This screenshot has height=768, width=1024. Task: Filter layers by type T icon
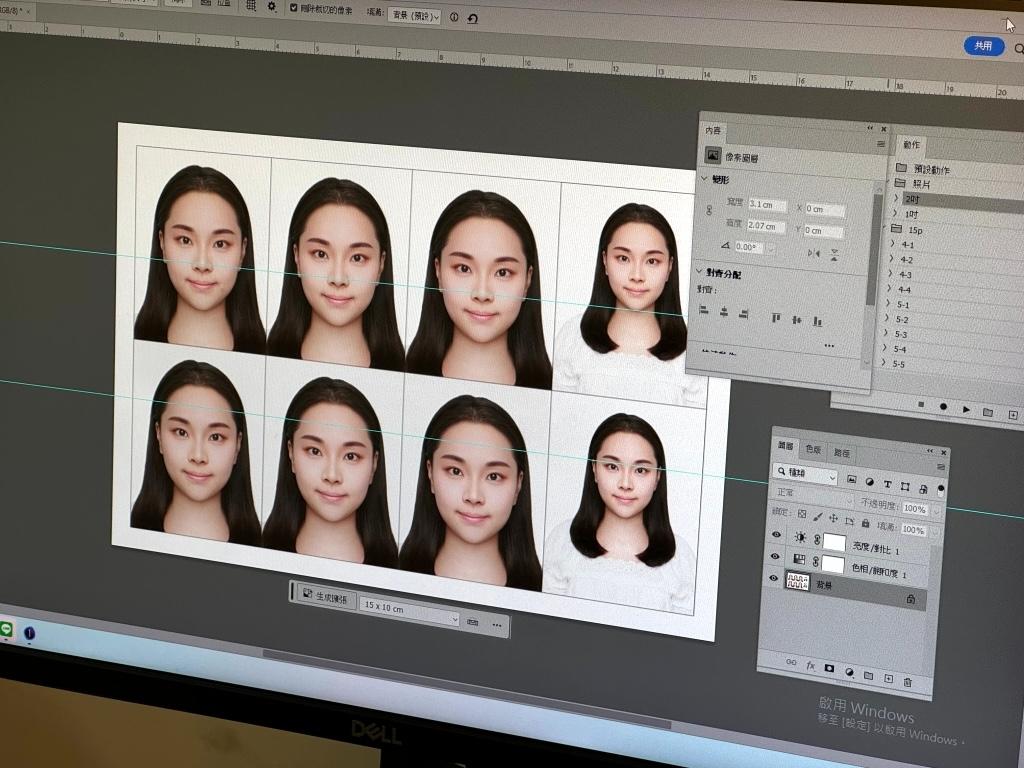coord(887,484)
